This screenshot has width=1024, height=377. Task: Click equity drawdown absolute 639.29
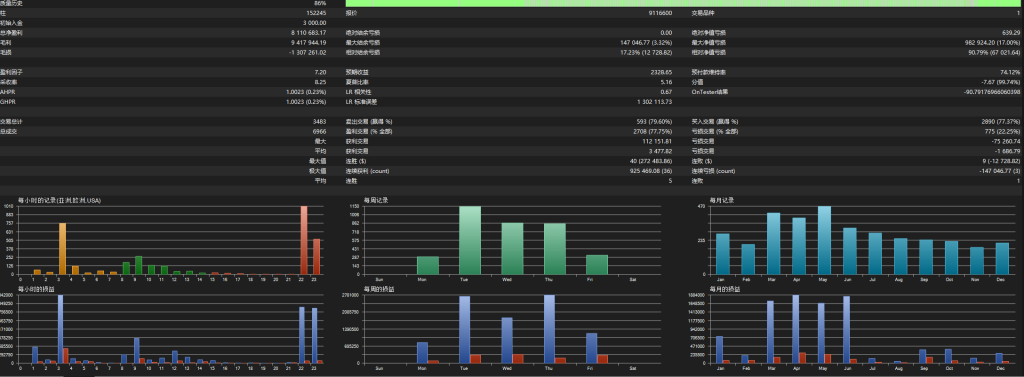(x=1013, y=33)
